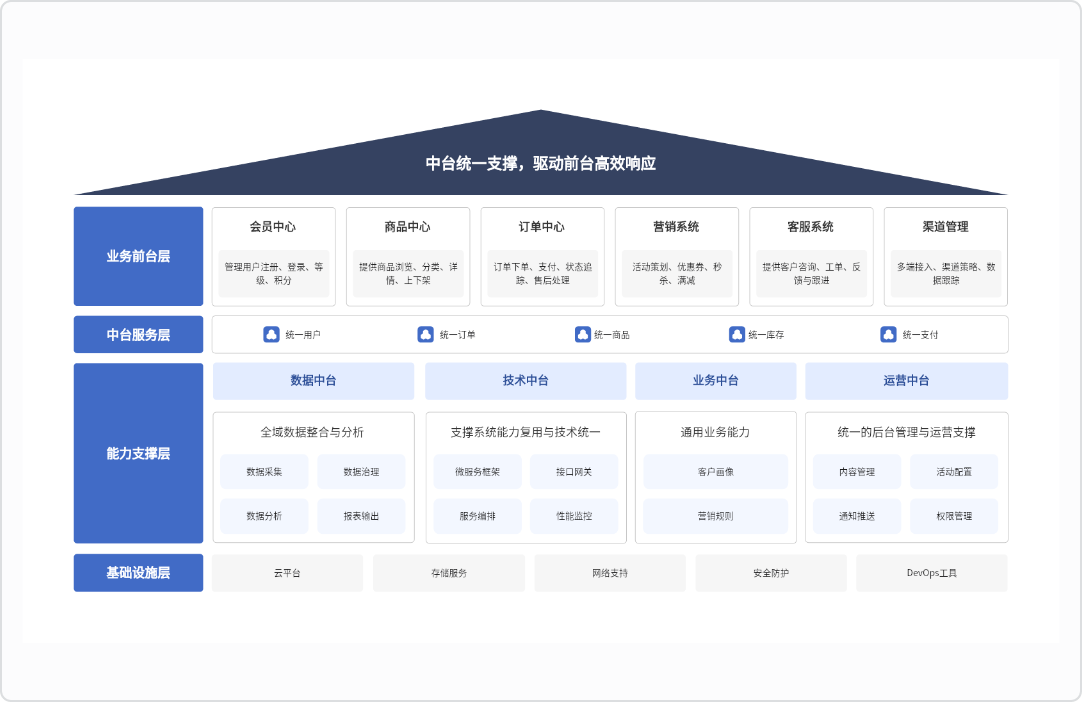Viewport: 1082px width, 702px height.
Task: Click the DevOps工具 infrastructure box
Action: pos(932,573)
